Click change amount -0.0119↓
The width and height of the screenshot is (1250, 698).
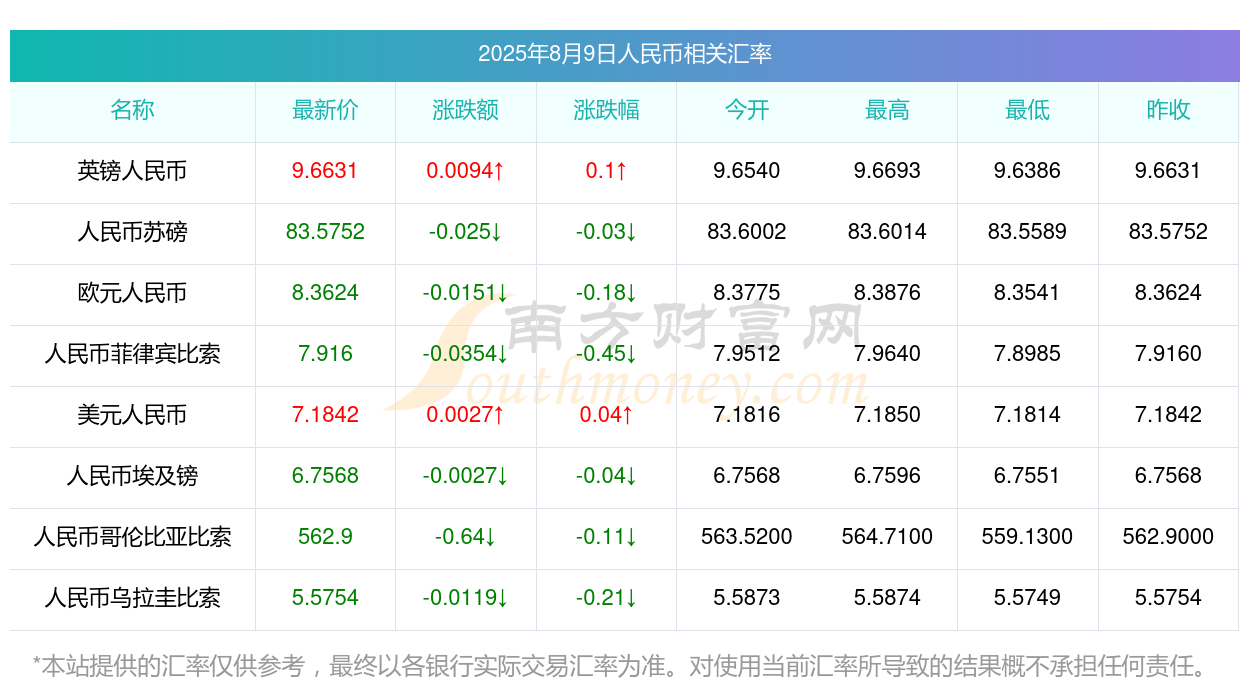coord(466,598)
